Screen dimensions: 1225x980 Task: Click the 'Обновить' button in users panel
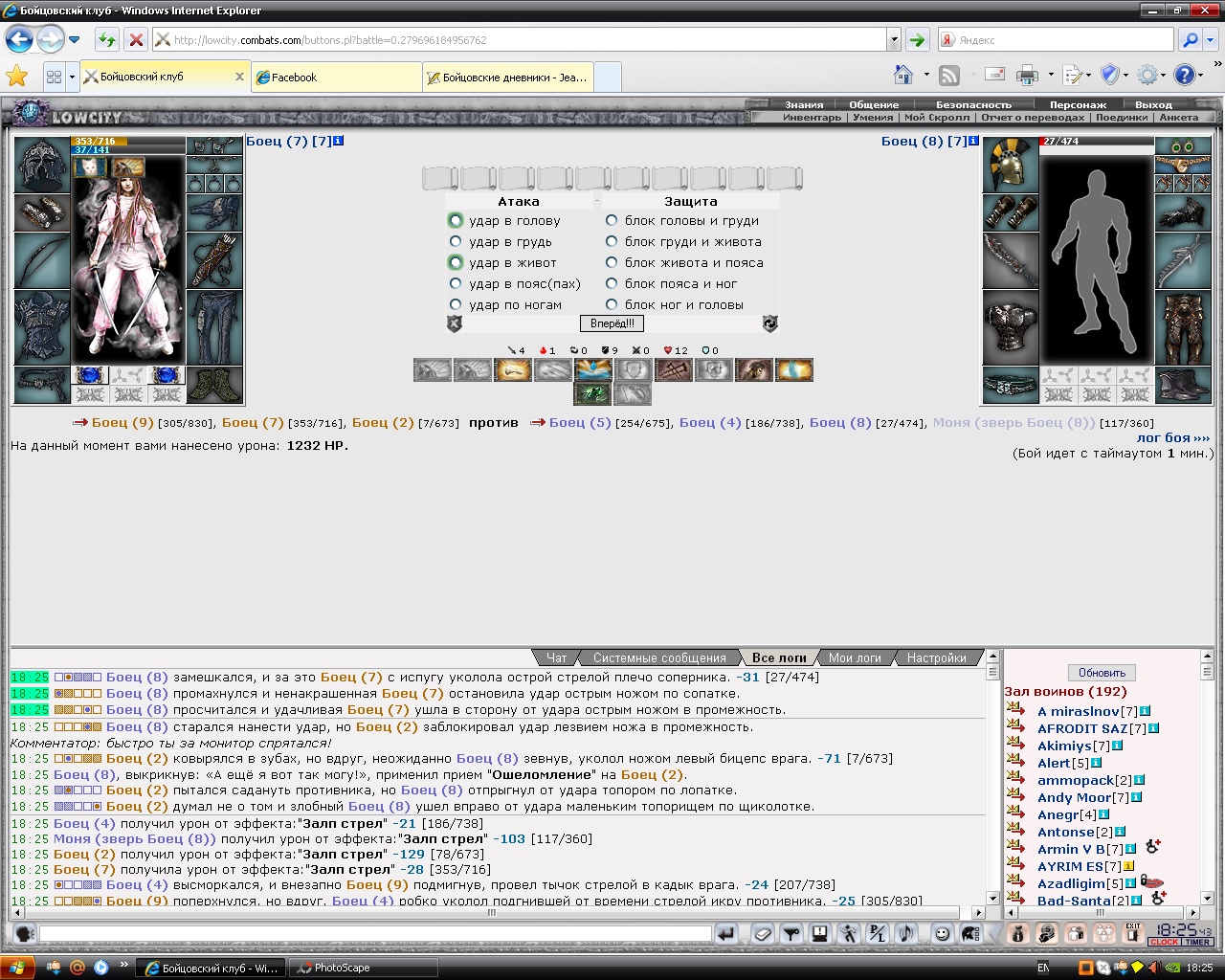[1102, 673]
